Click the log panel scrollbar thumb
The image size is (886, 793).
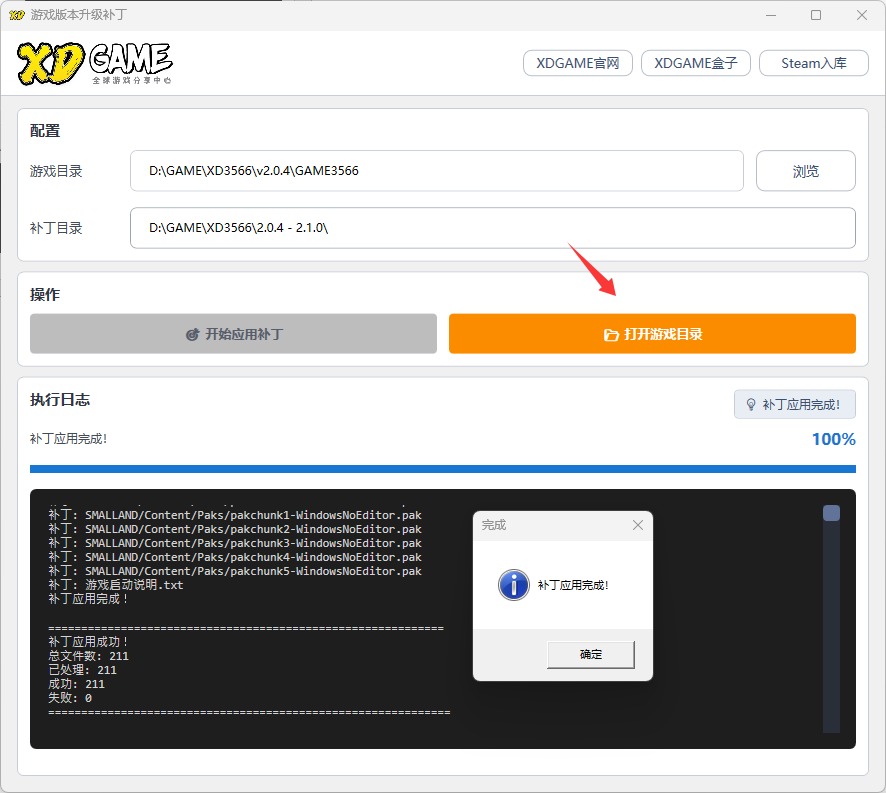pyautogui.click(x=831, y=513)
